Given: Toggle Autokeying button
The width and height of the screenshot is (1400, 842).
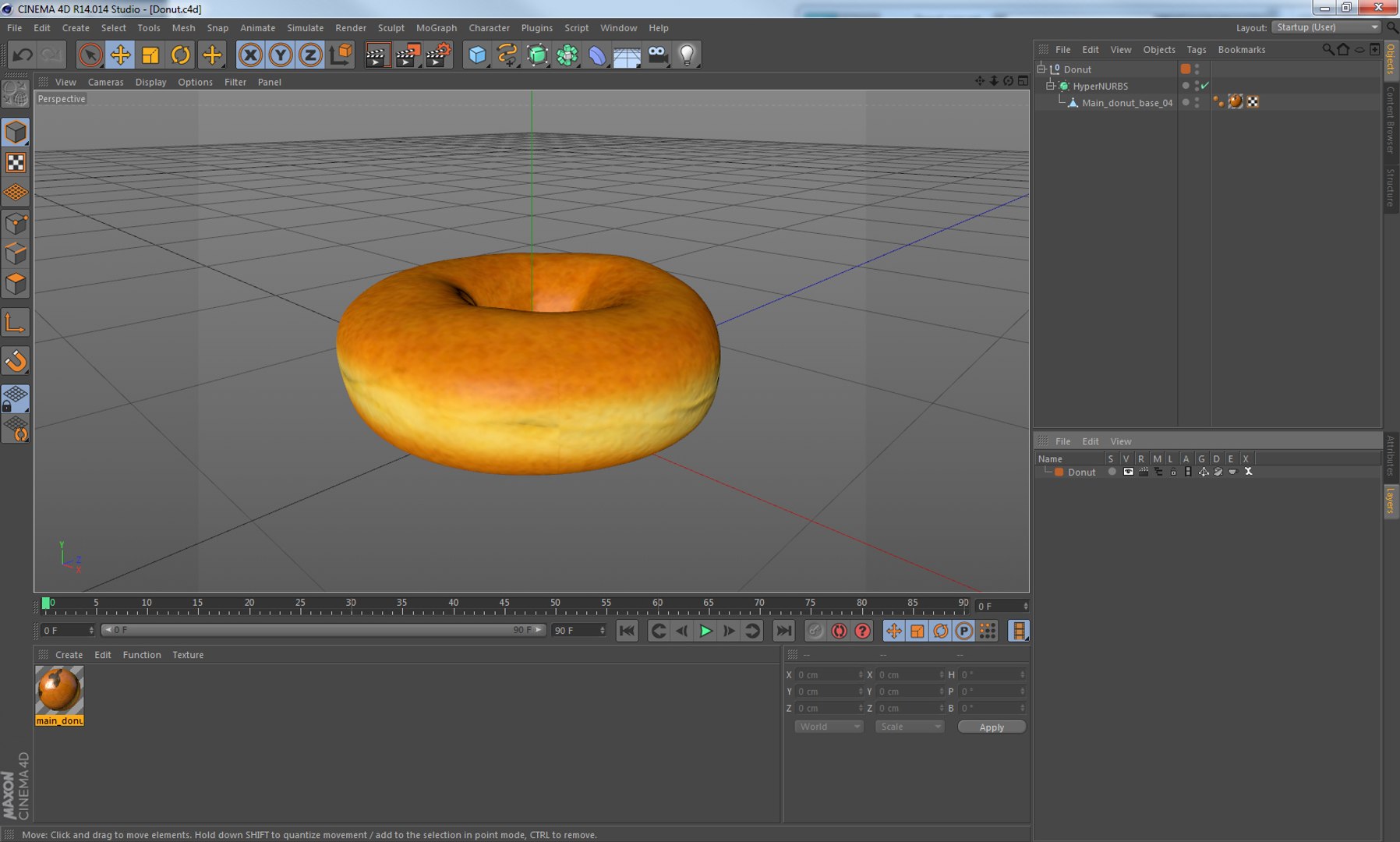Looking at the screenshot, I should pos(839,631).
